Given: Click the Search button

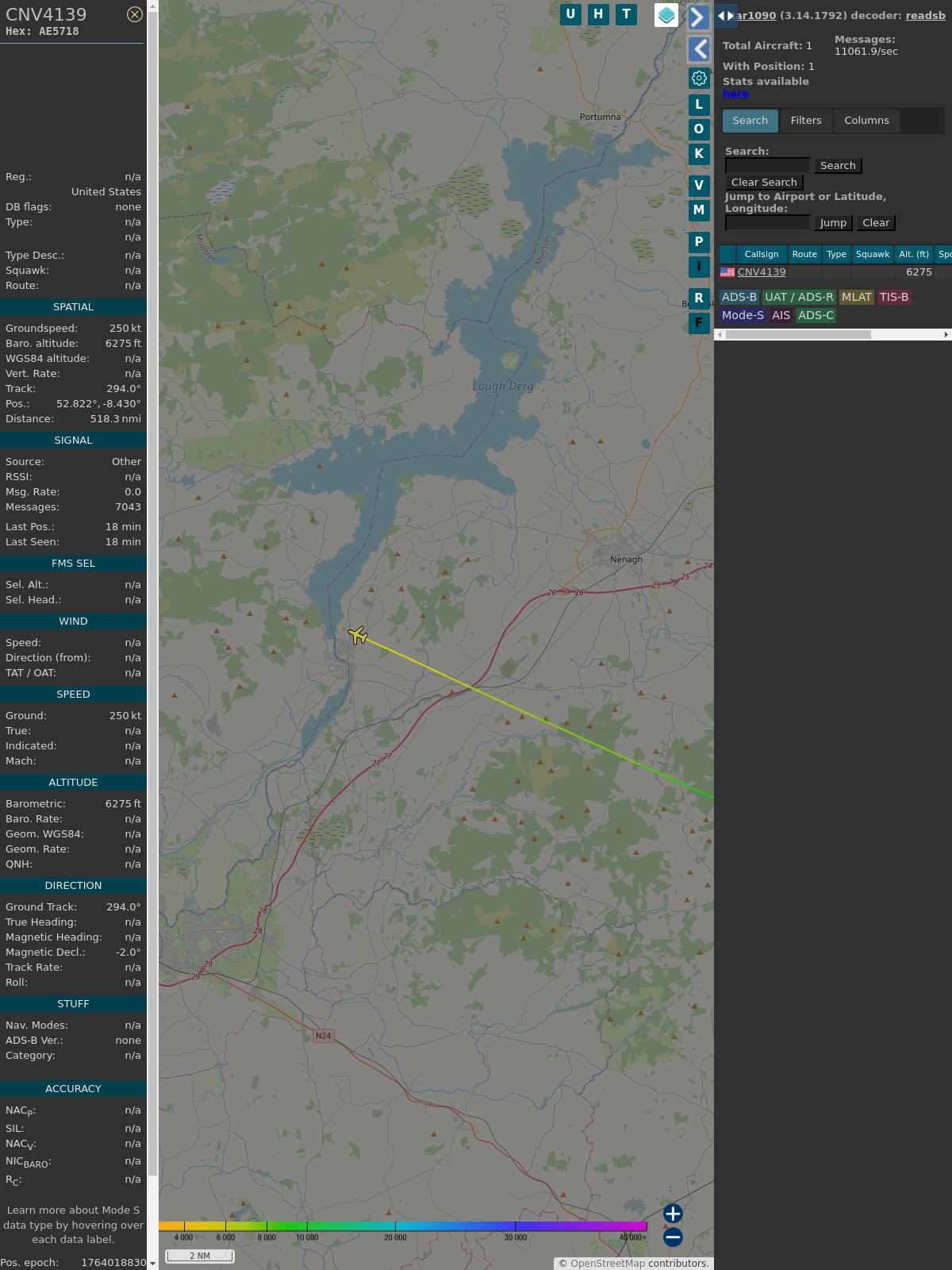Looking at the screenshot, I should [838, 165].
